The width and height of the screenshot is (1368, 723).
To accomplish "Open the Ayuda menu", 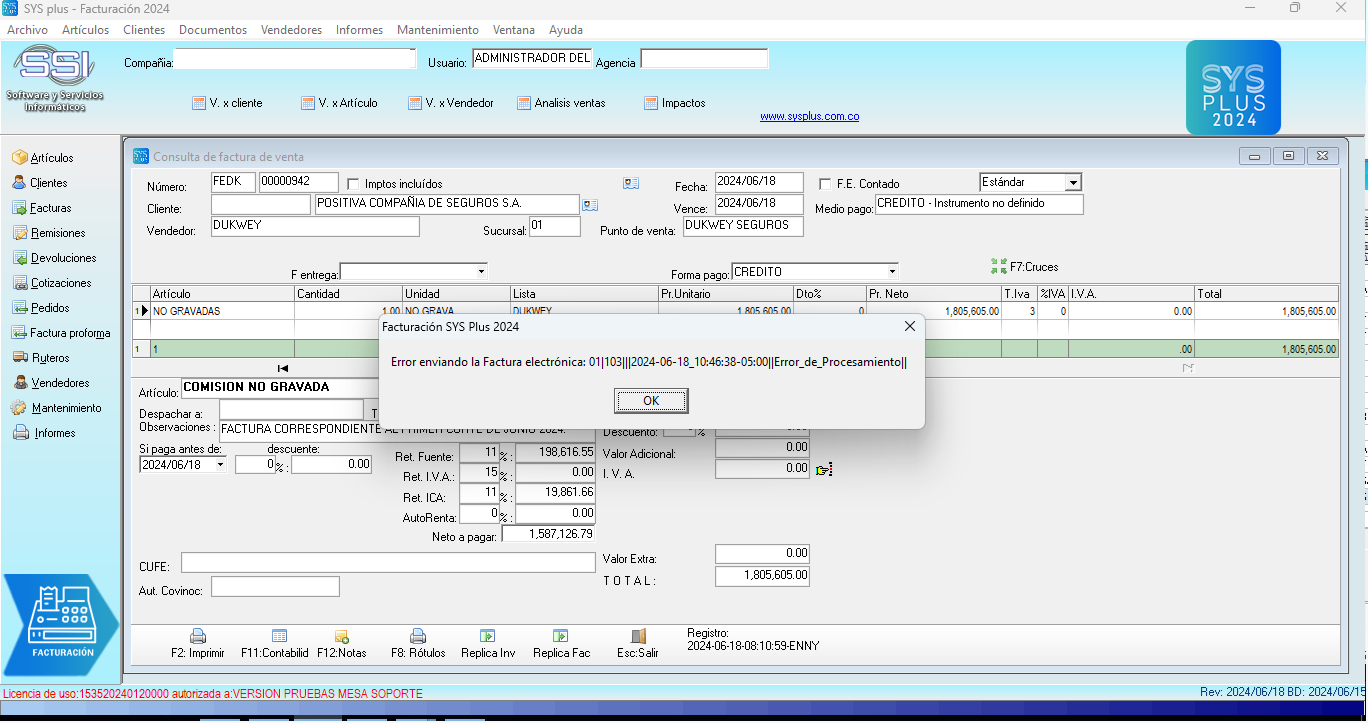I will 566,30.
